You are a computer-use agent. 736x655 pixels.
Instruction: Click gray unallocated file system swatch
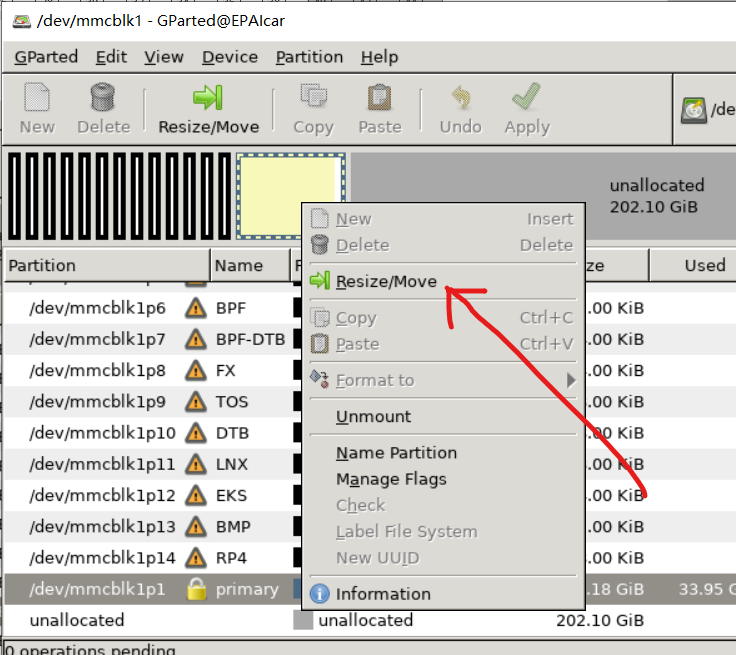pyautogui.click(x=303, y=620)
